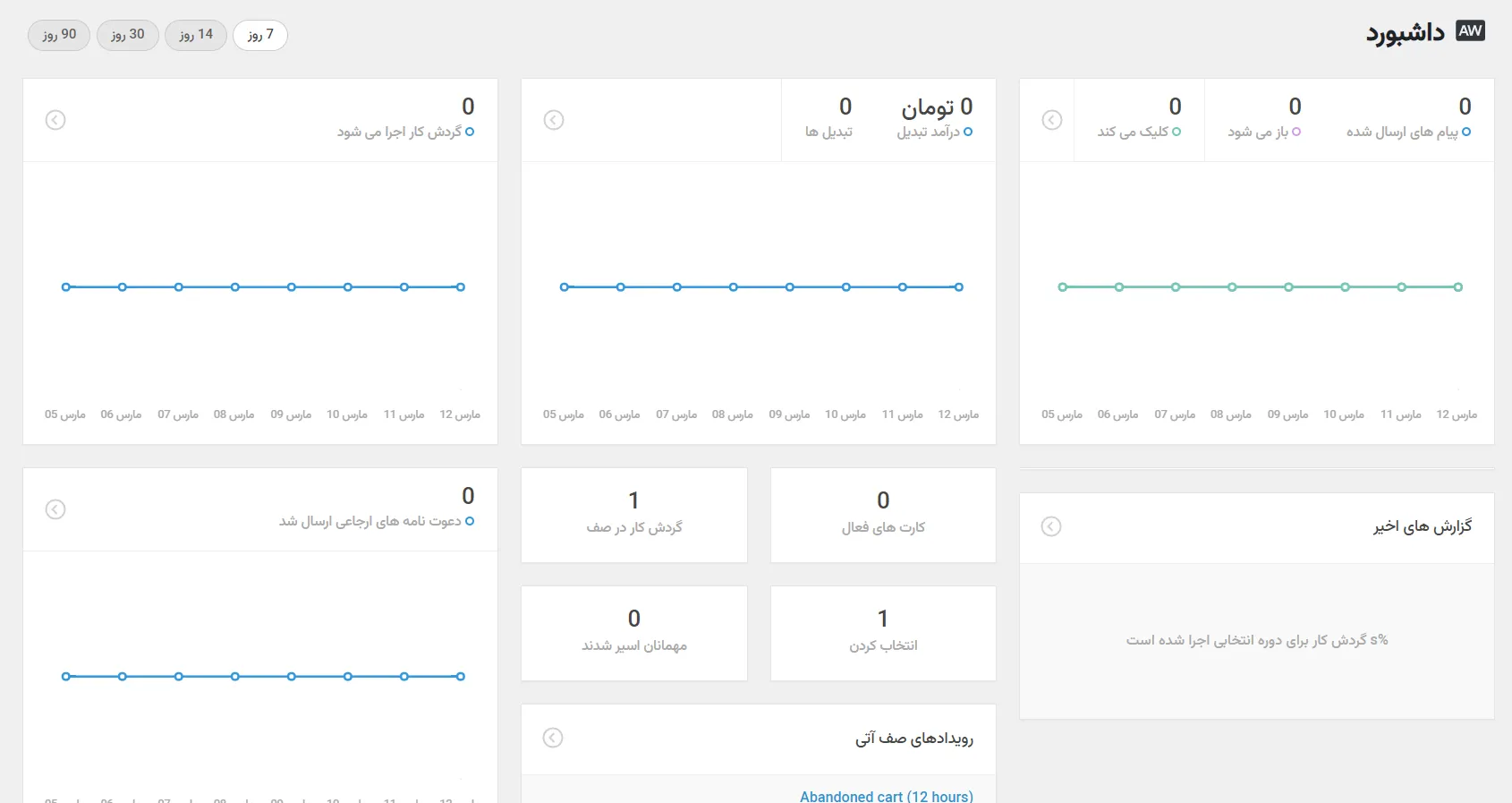
Task: Click the 05 مارس point on the workflows run chart
Action: (x=65, y=287)
